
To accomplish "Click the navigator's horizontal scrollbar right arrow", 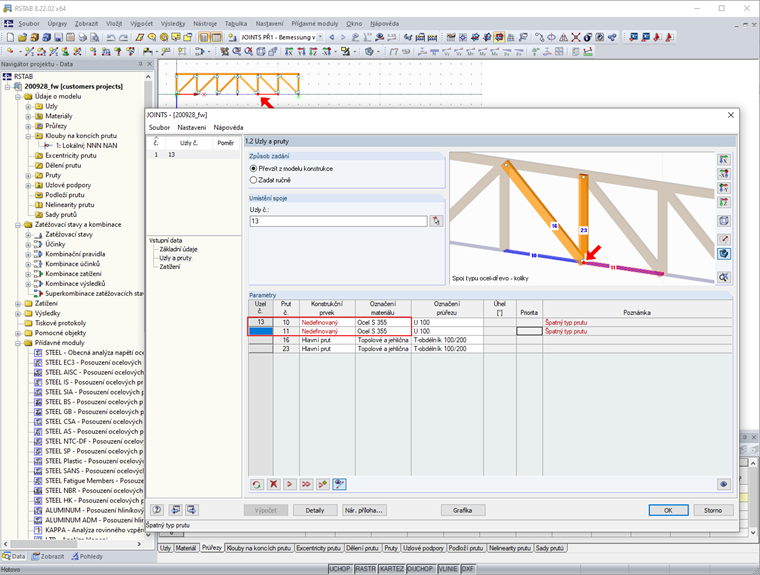I will [x=139, y=544].
